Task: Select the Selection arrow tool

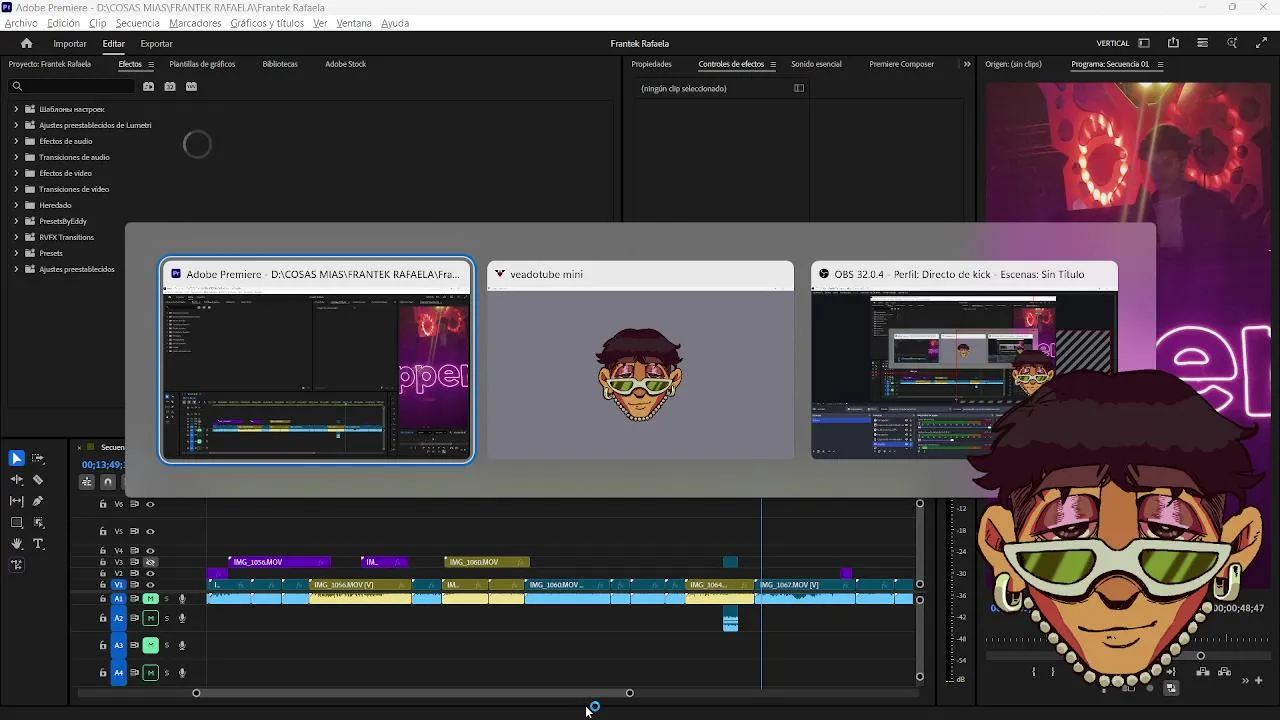Action: (x=16, y=458)
